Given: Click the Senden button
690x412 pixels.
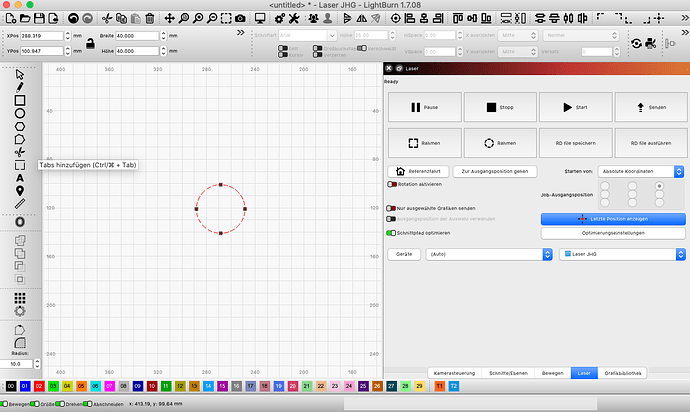Looking at the screenshot, I should pos(651,107).
